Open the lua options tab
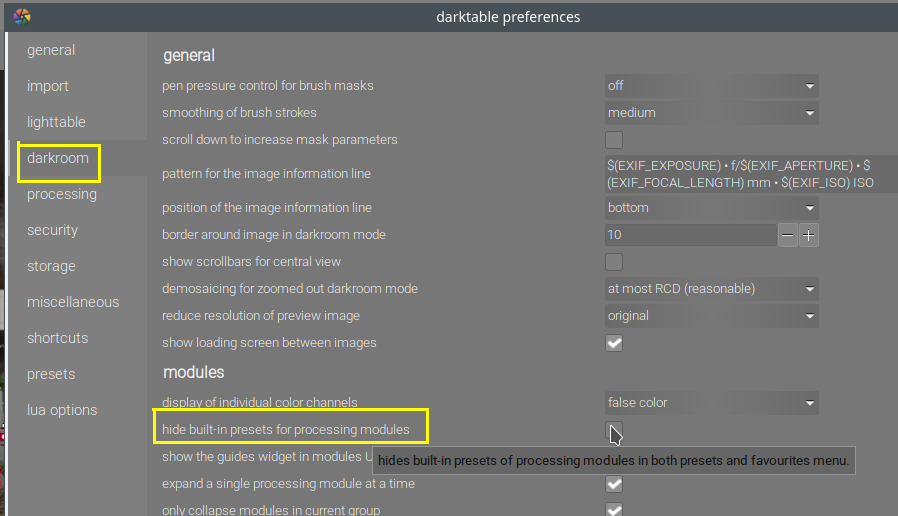Viewport: 898px width, 516px height. click(62, 410)
